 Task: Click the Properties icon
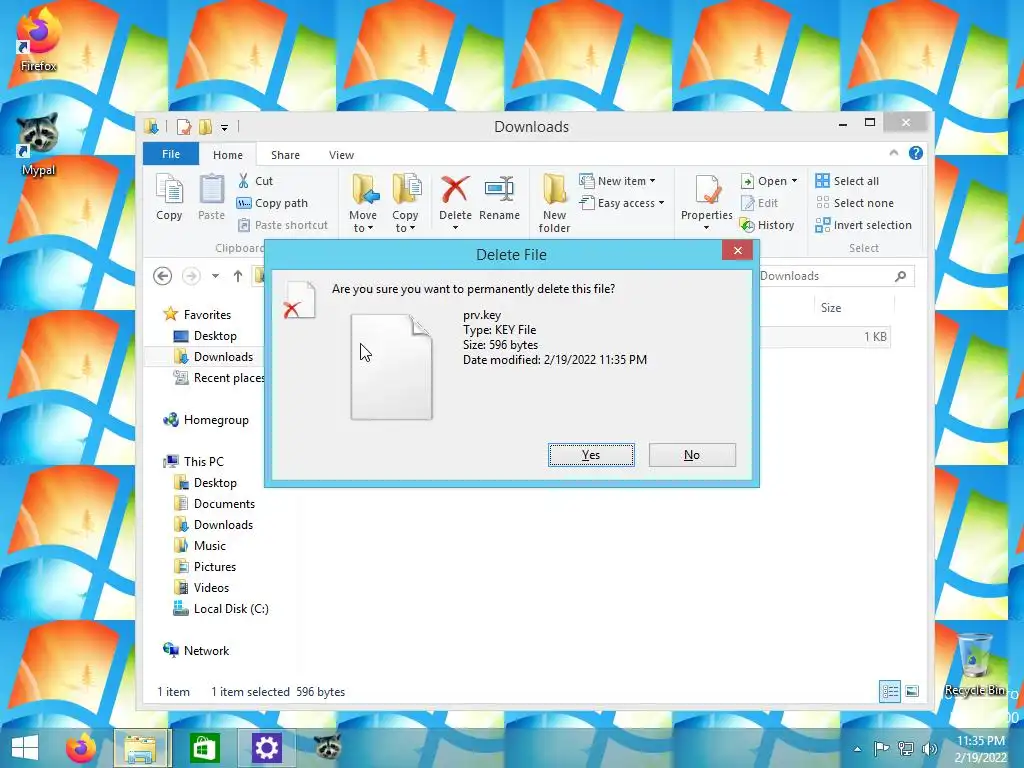click(x=707, y=191)
